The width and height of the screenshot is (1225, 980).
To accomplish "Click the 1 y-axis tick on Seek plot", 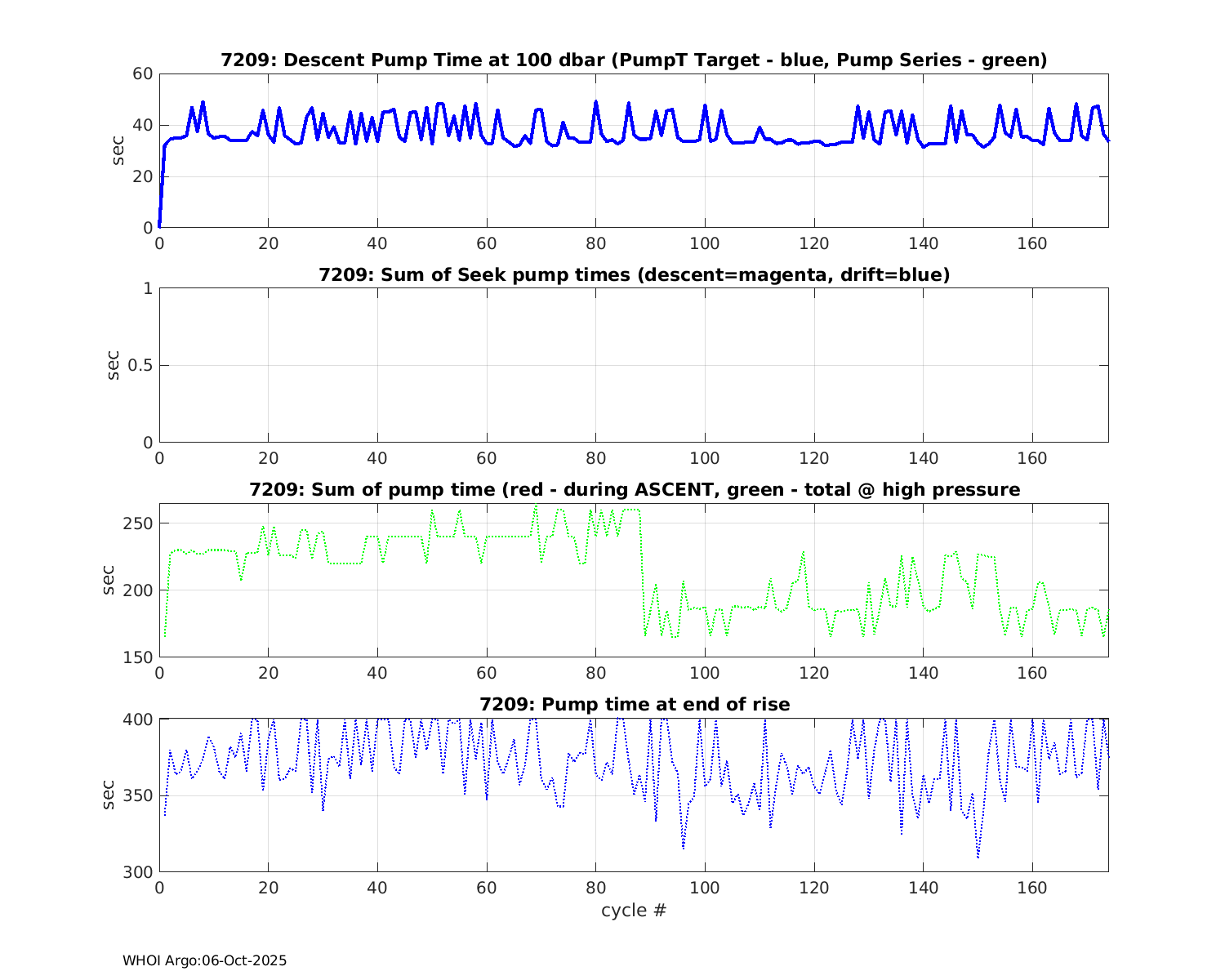I will pos(148,288).
